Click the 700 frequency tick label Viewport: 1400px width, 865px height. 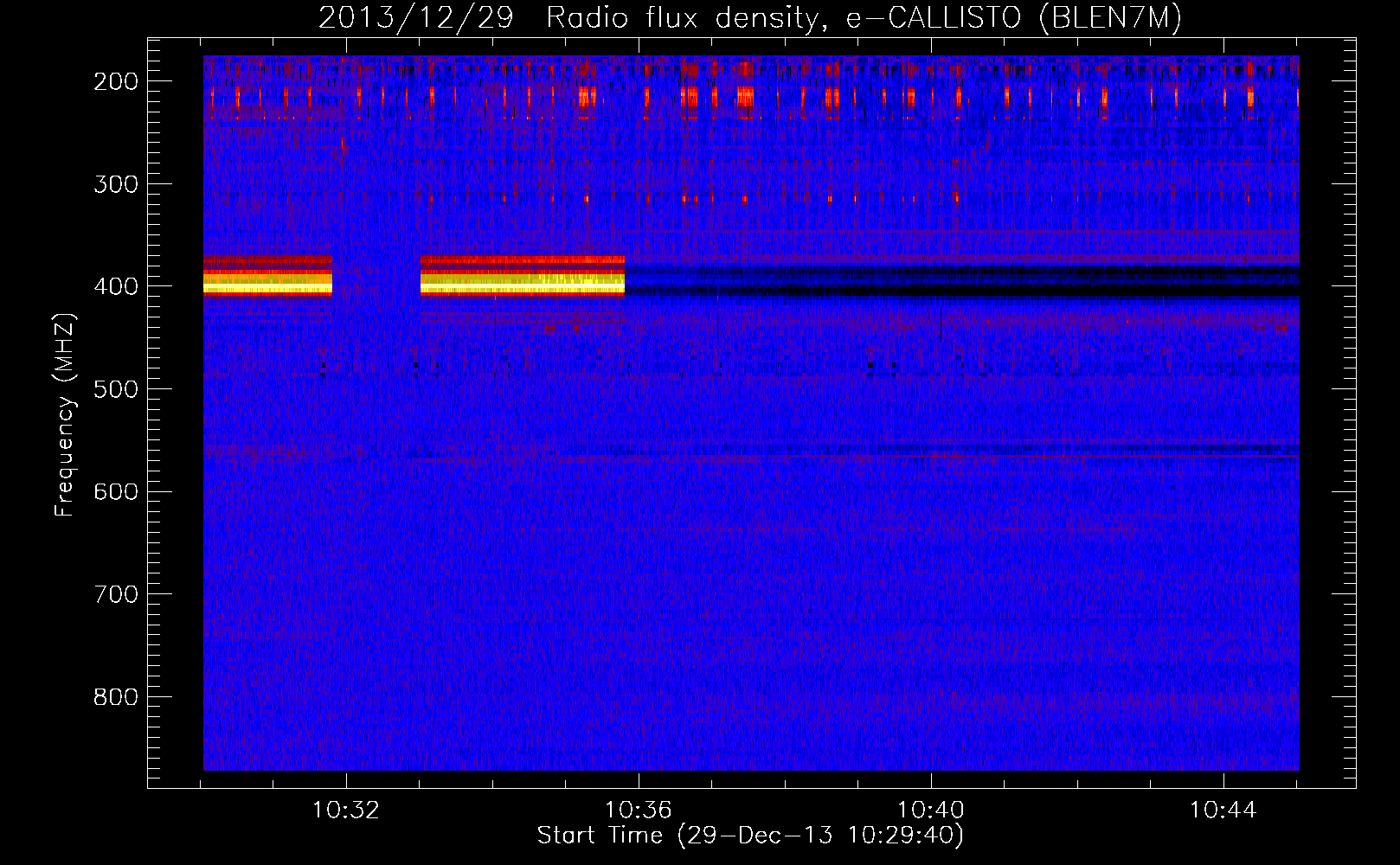coord(116,594)
